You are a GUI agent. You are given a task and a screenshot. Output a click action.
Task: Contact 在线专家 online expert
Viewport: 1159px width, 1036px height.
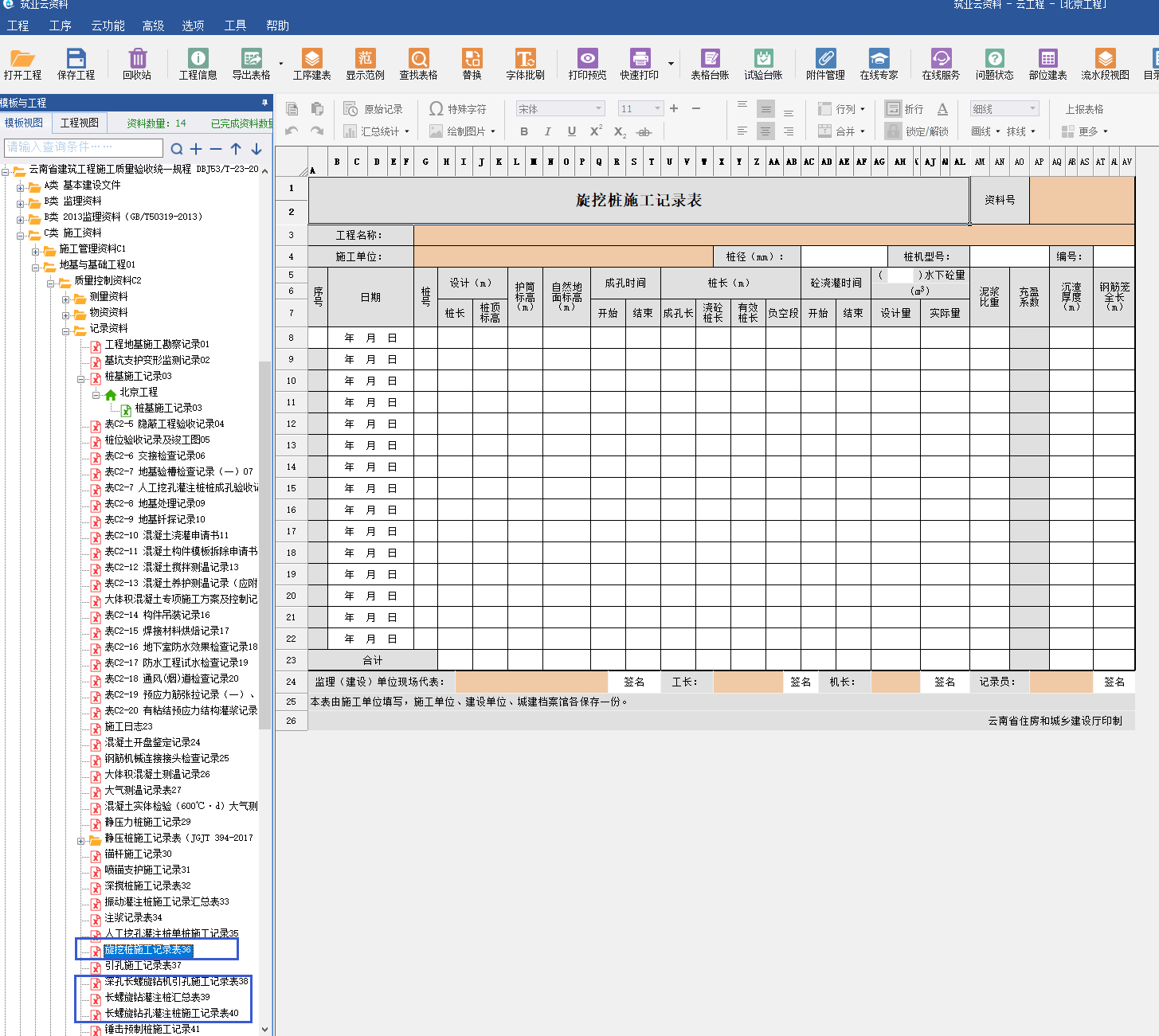click(x=879, y=64)
